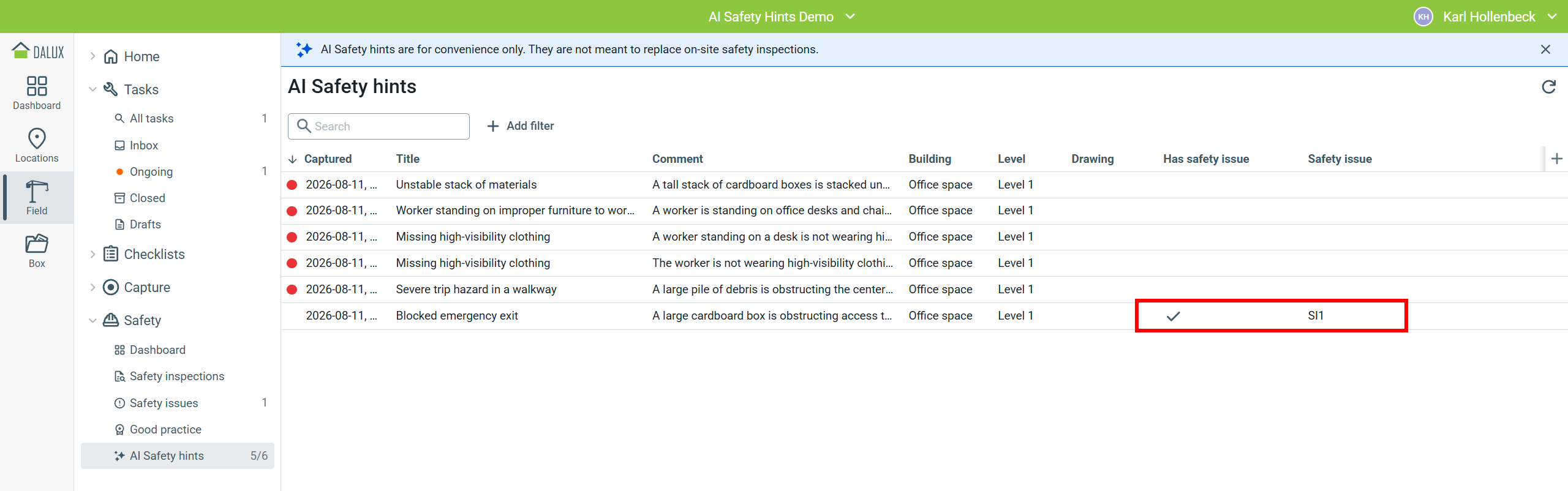Expand the Home tree node
Viewport: 1568px width, 491px height.
(x=92, y=56)
